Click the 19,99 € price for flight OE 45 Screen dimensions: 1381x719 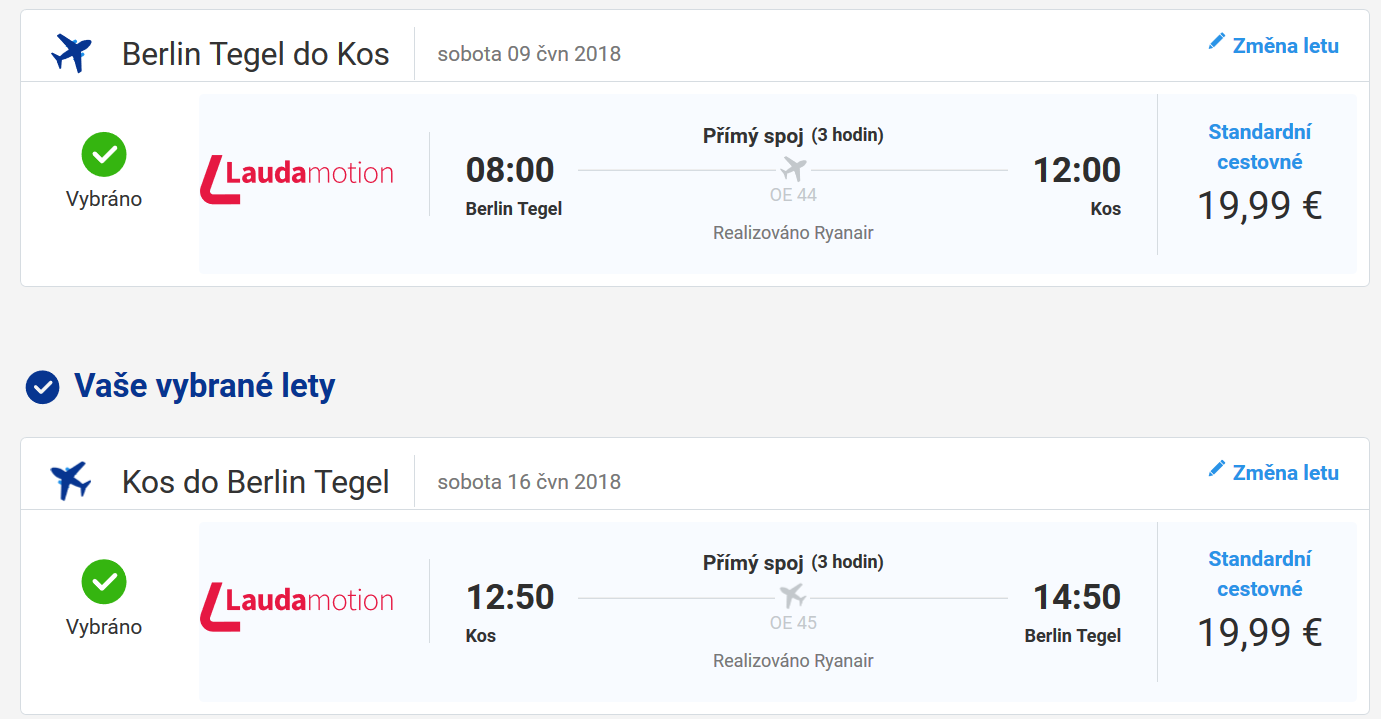pyautogui.click(x=1260, y=632)
